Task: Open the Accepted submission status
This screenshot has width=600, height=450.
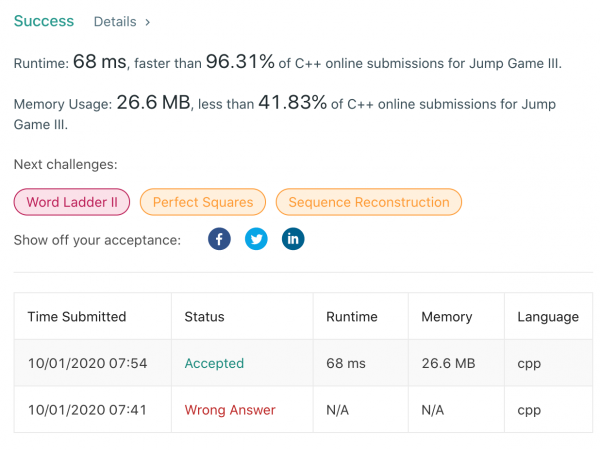Action: (x=214, y=363)
